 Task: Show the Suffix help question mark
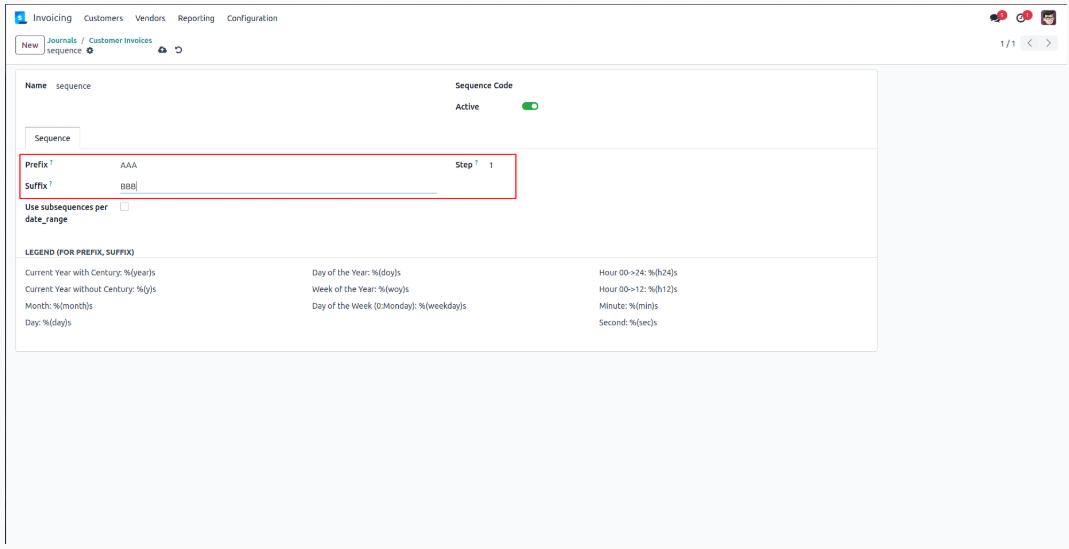coord(51,183)
